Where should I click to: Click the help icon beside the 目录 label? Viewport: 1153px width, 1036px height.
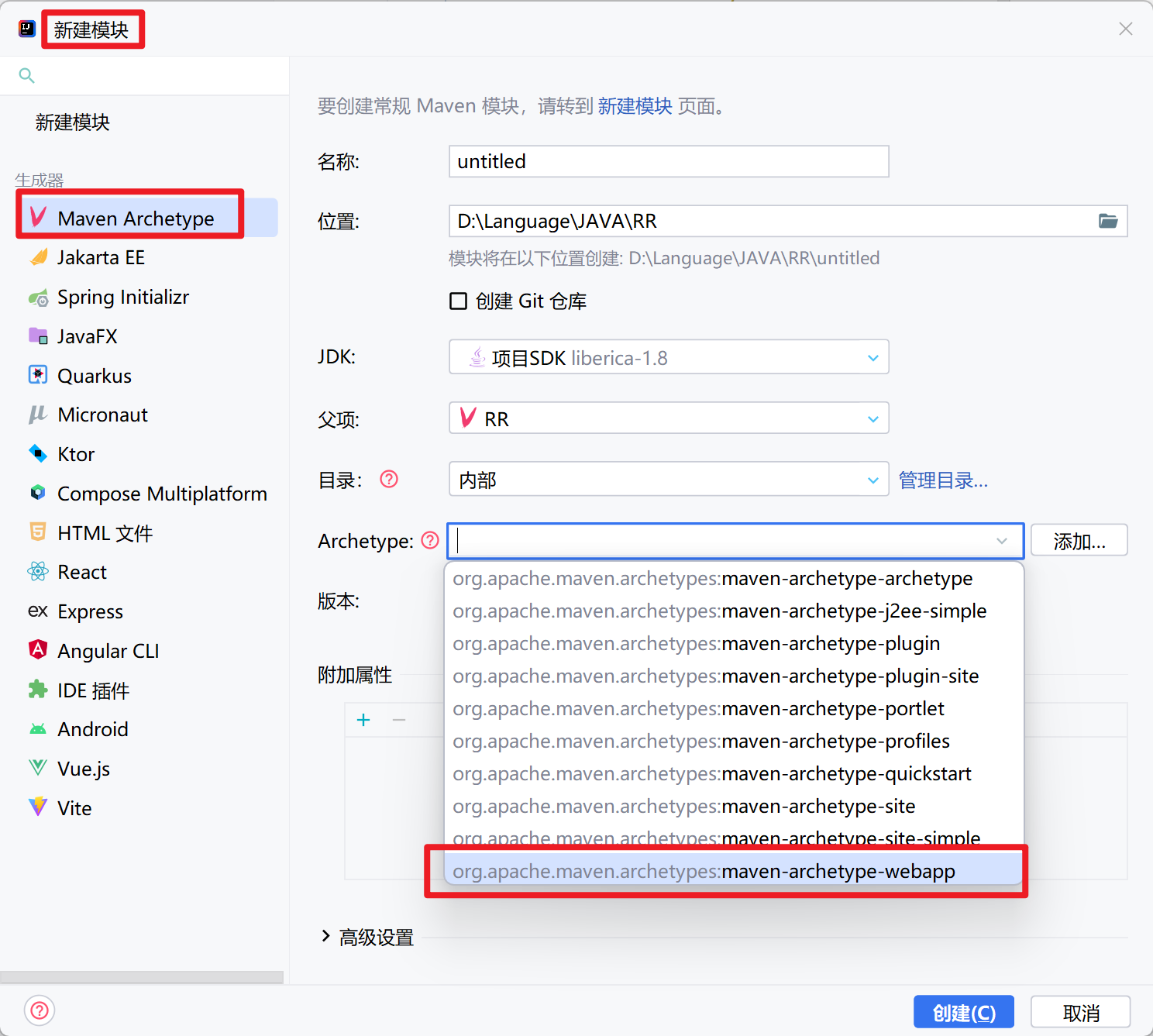click(389, 480)
